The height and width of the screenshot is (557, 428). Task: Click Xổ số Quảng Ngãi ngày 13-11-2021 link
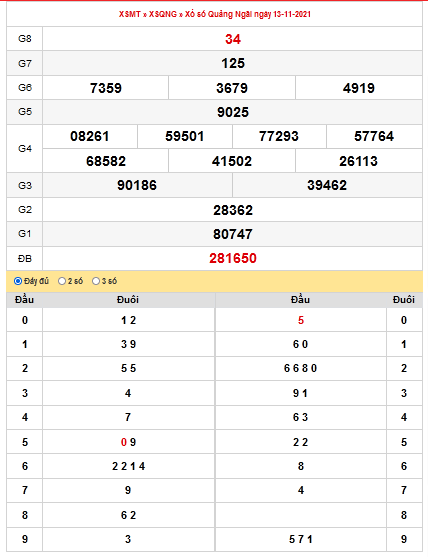pos(248,14)
